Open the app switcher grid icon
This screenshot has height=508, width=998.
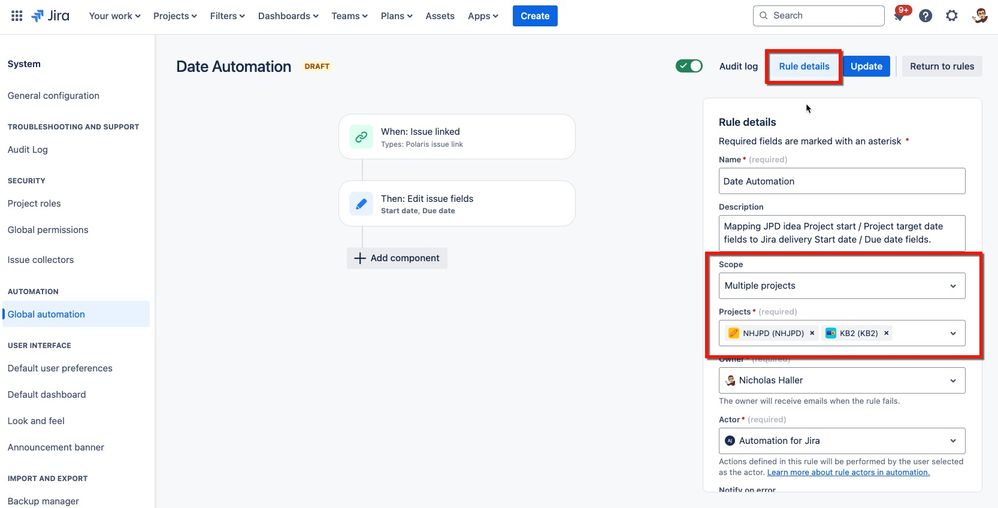click(17, 16)
